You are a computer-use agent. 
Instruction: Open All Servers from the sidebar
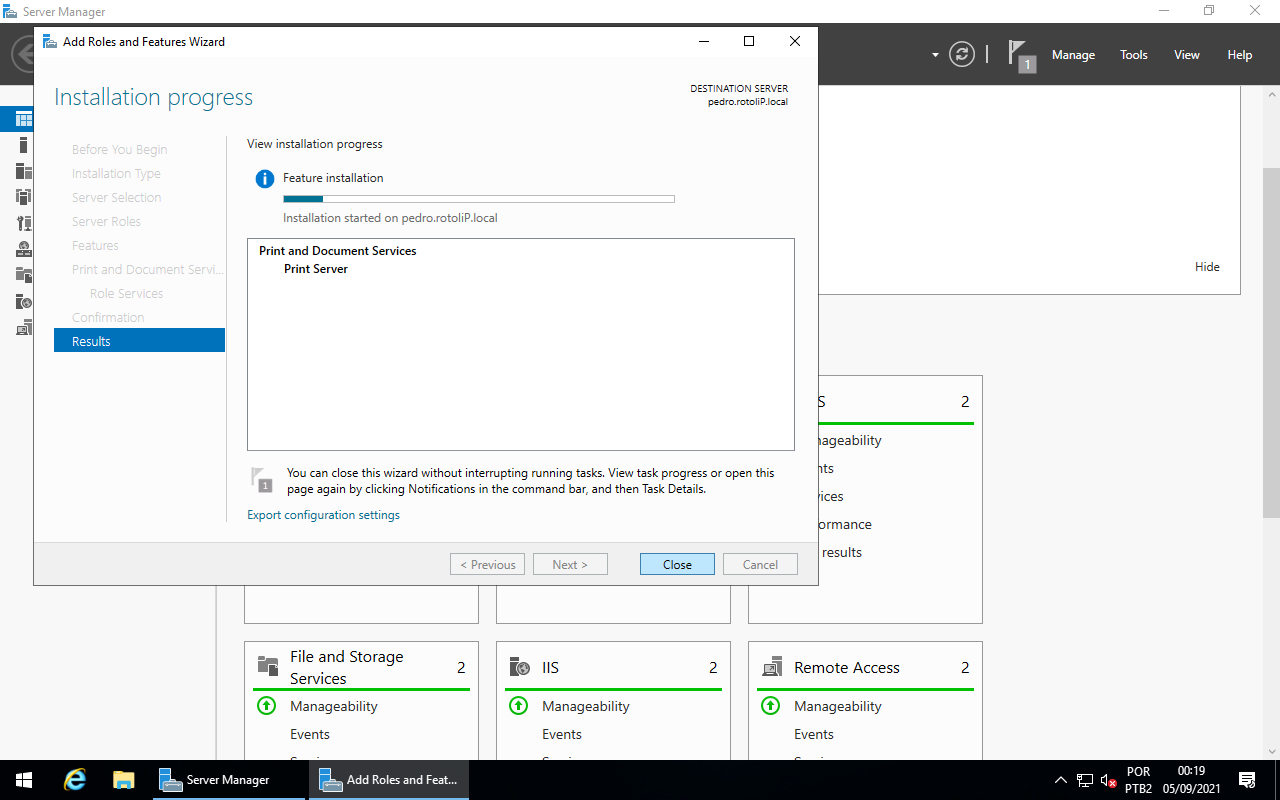[23, 171]
